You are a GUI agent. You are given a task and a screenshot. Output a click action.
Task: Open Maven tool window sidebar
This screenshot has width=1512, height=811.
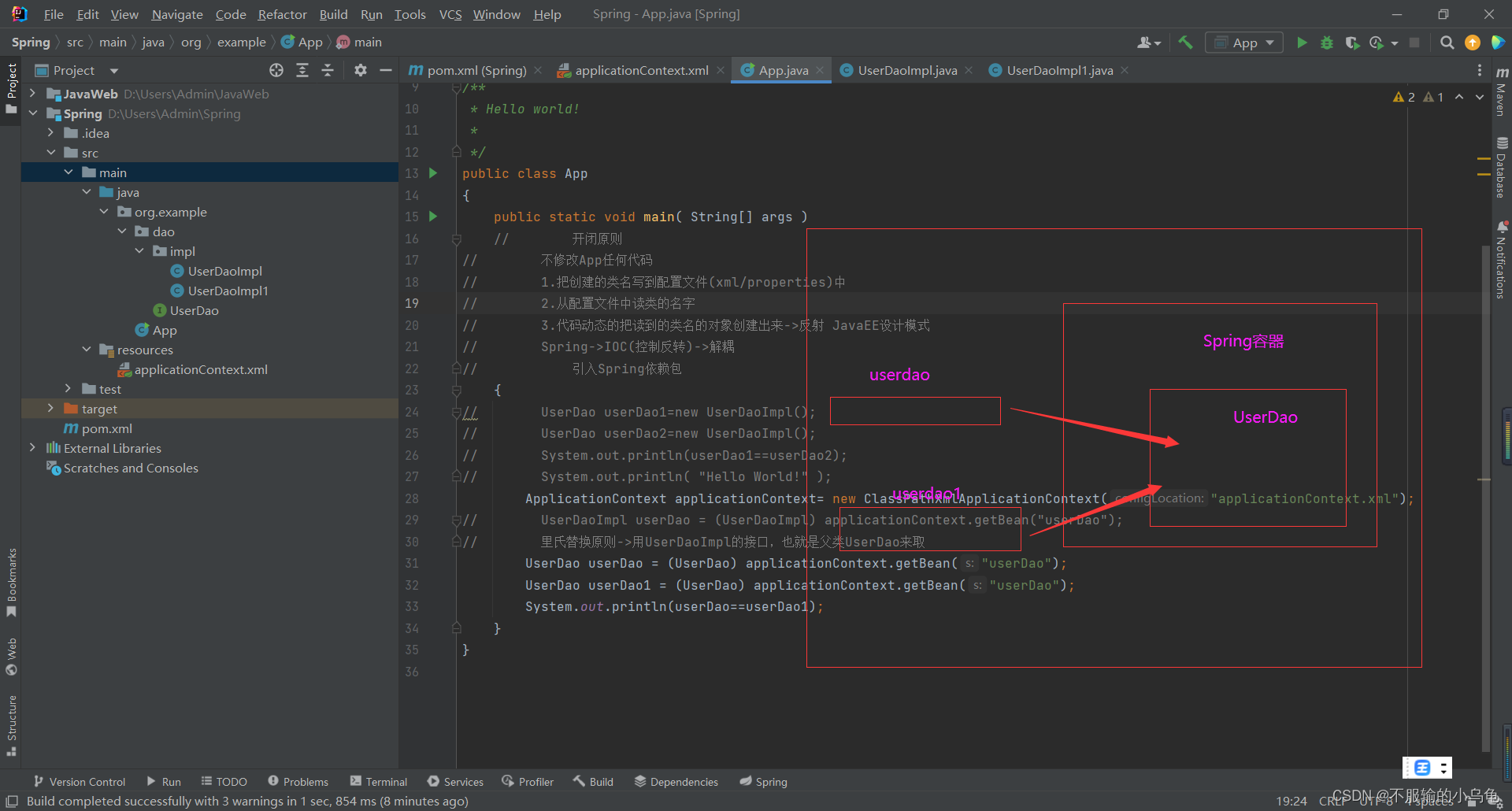(1502, 91)
